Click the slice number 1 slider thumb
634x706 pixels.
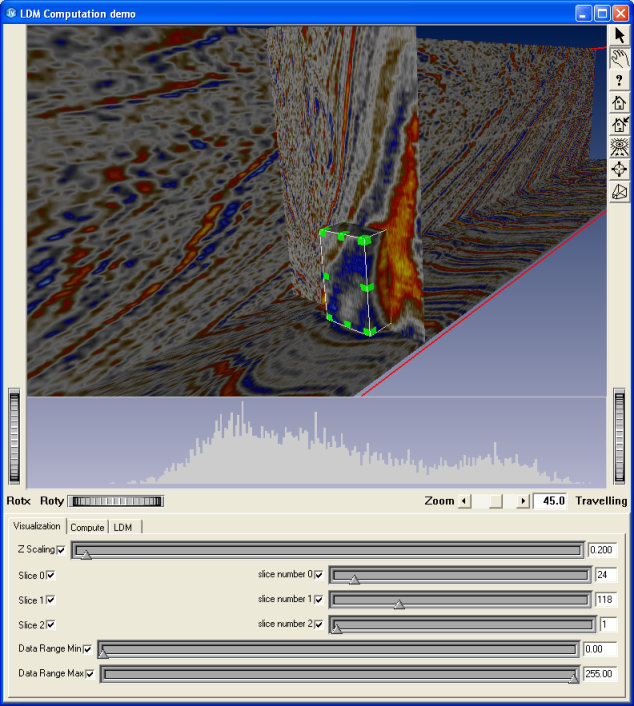tap(399, 603)
